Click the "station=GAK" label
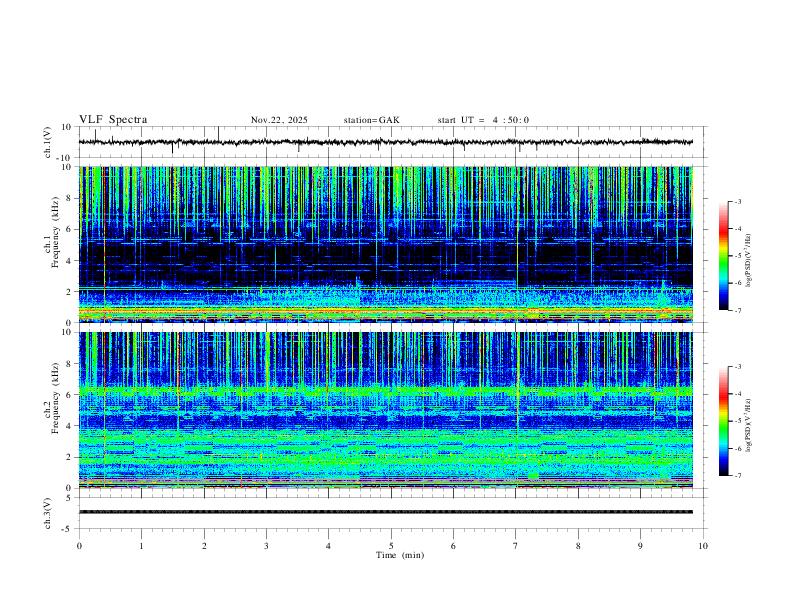 click(372, 120)
